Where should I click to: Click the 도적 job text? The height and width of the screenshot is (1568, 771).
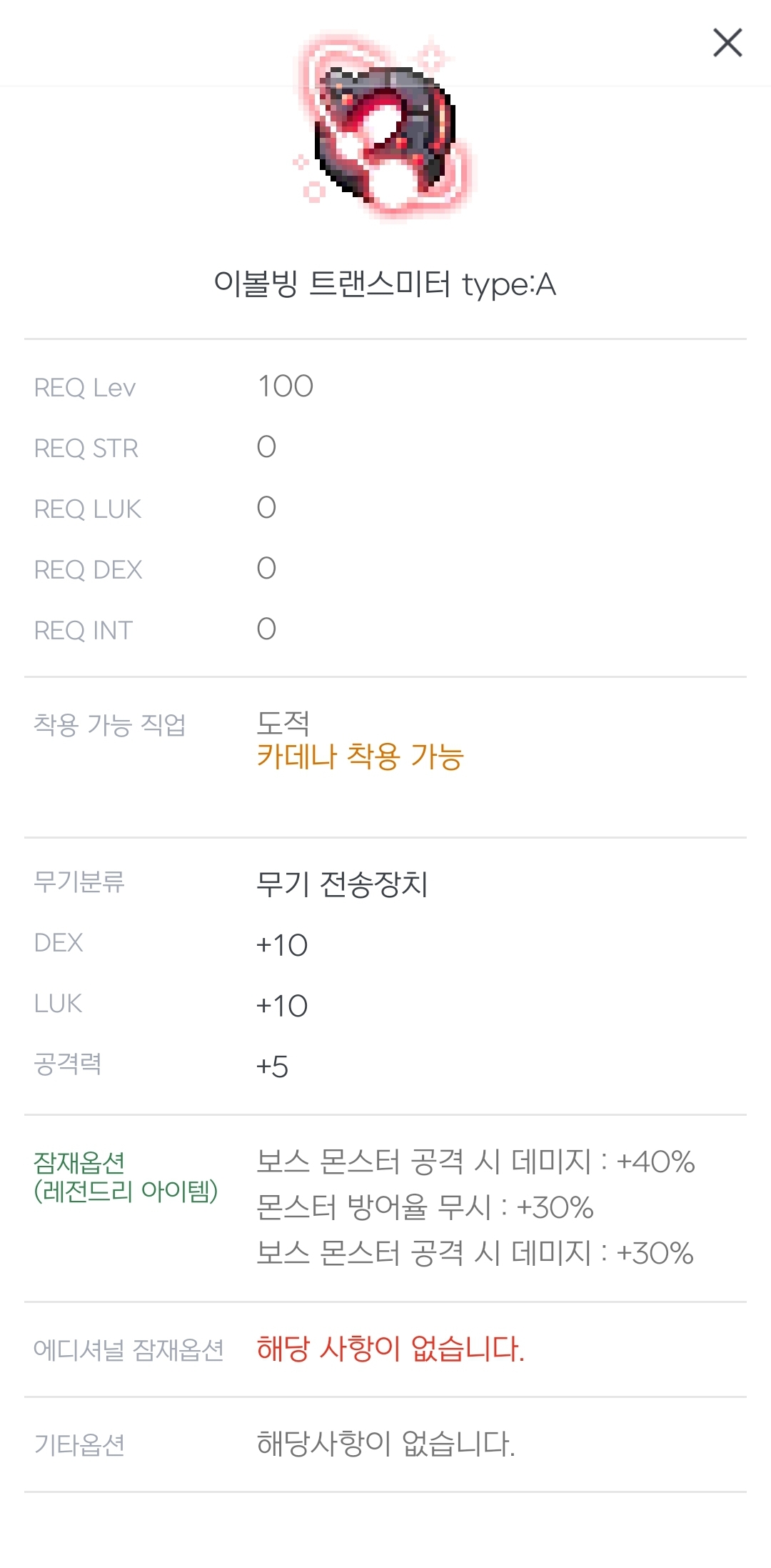[283, 723]
